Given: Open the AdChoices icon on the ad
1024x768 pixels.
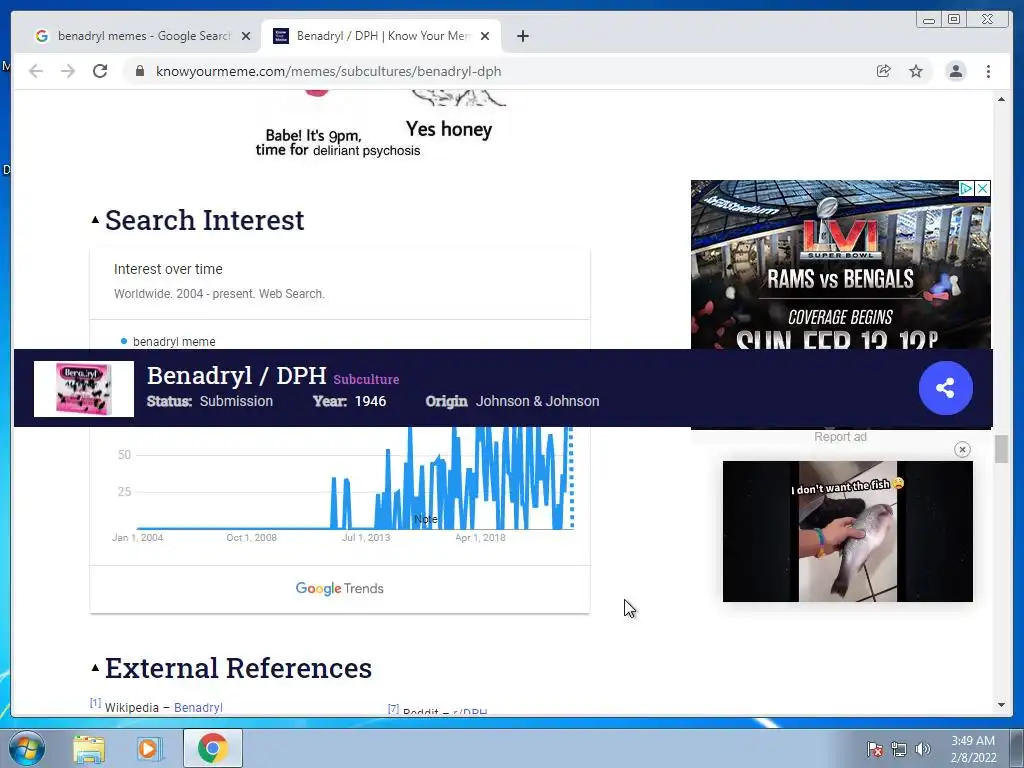Looking at the screenshot, I should click(x=967, y=189).
